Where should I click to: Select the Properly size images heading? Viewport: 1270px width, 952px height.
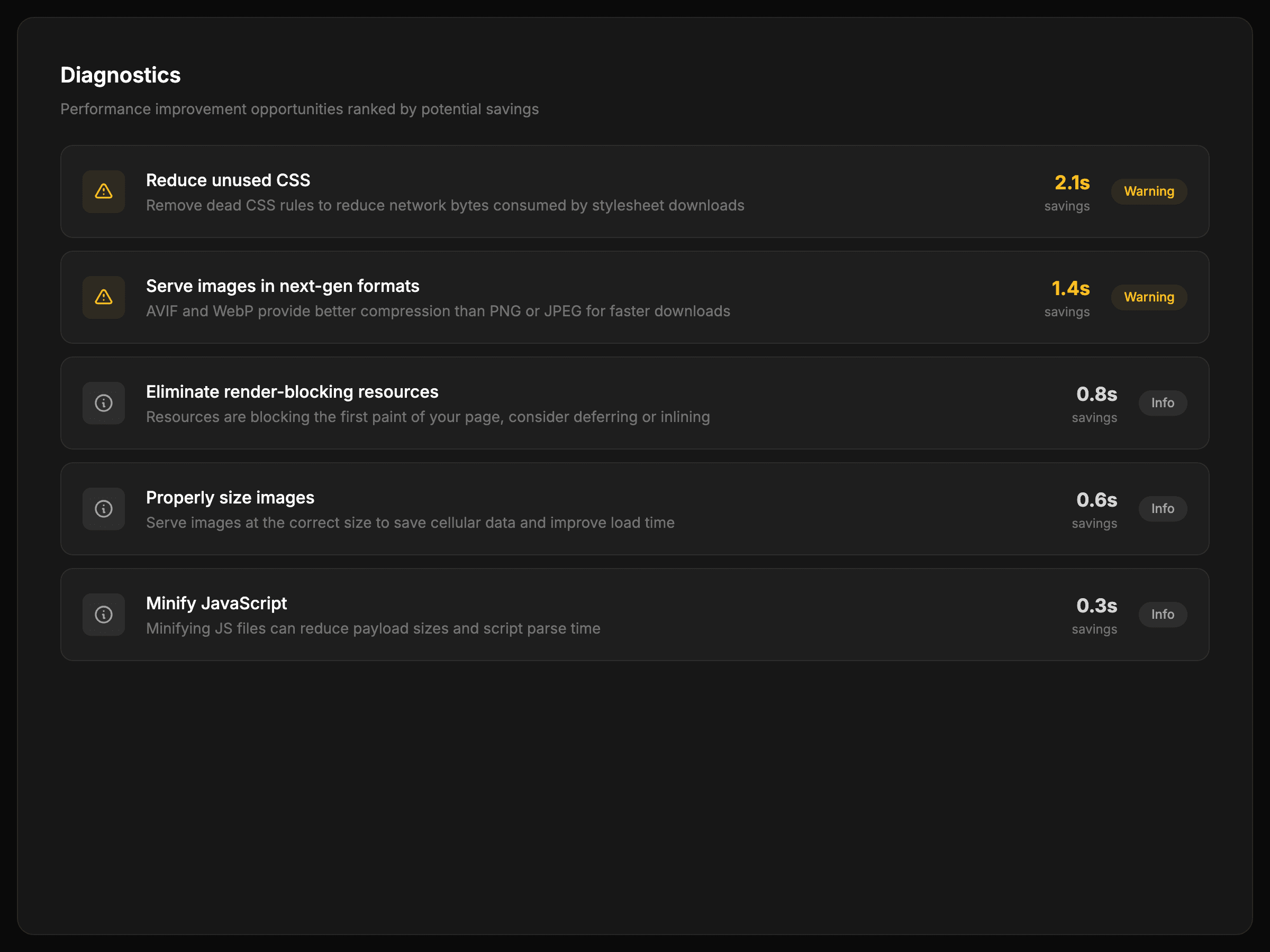pos(230,498)
